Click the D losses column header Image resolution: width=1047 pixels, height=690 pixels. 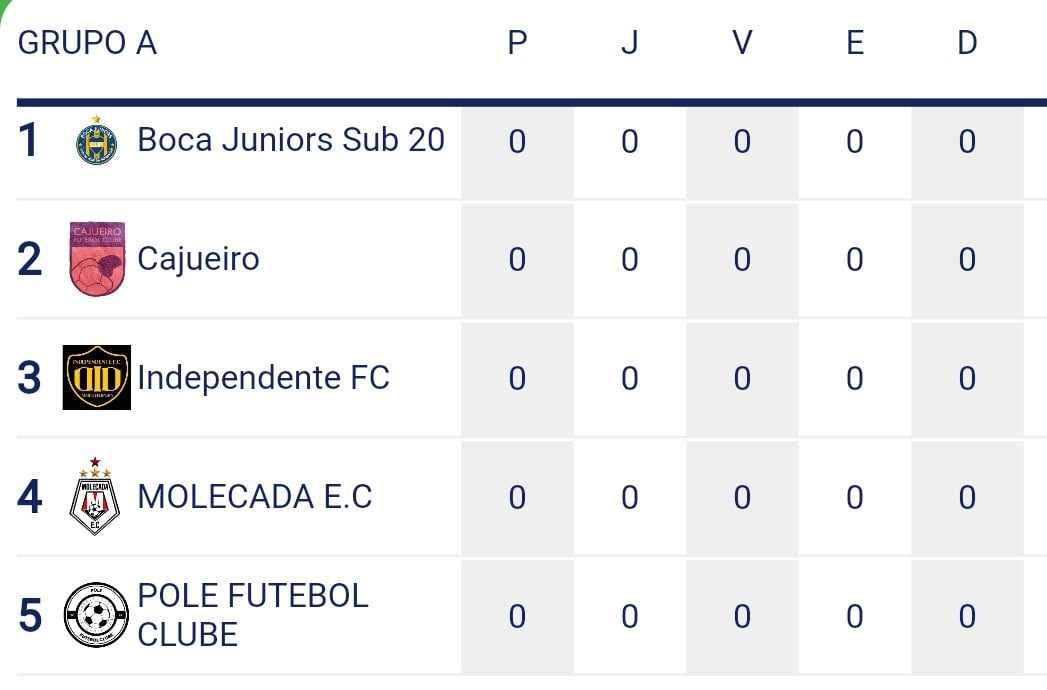coord(968,43)
